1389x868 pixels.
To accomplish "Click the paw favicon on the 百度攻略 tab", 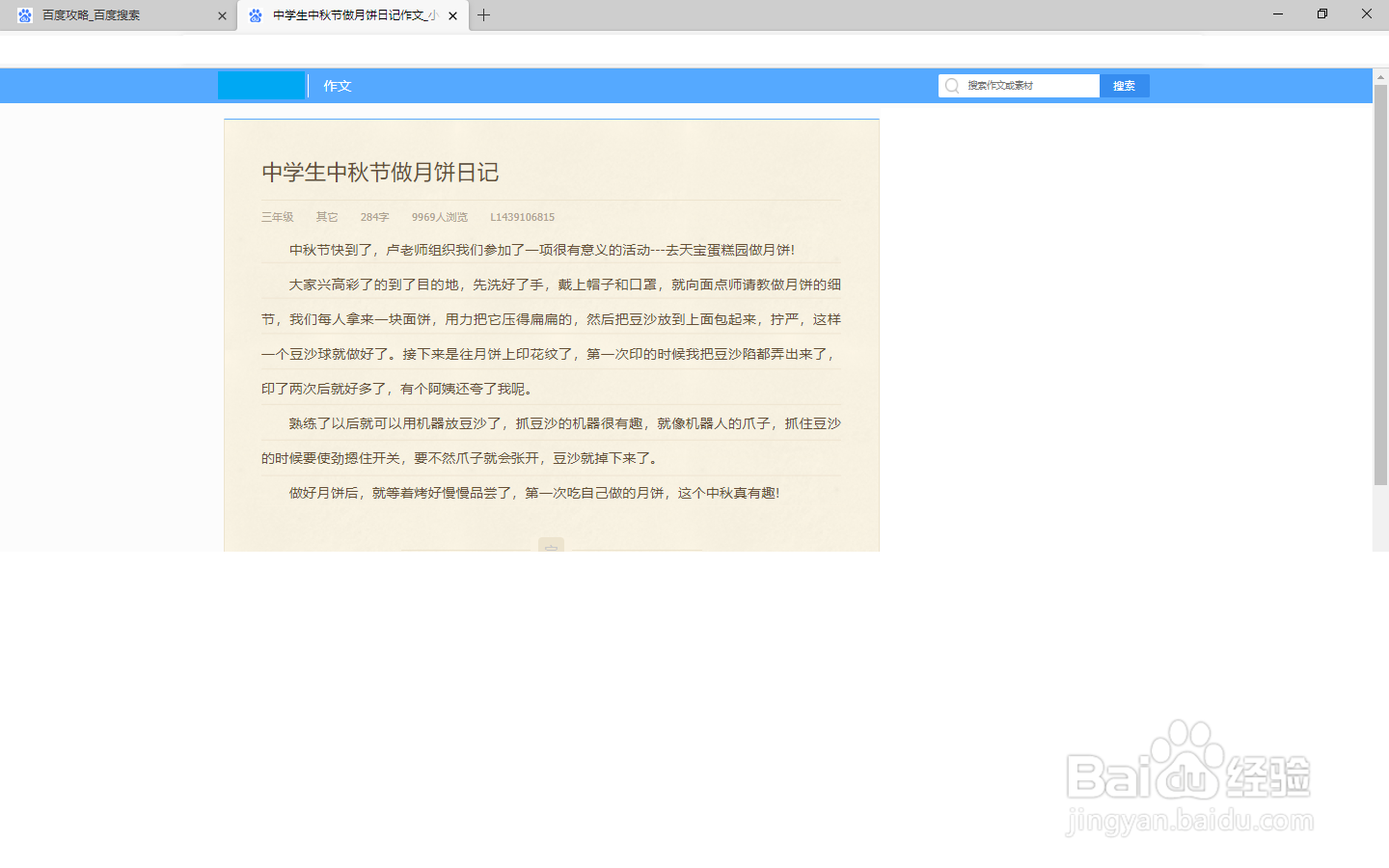I will tap(24, 14).
